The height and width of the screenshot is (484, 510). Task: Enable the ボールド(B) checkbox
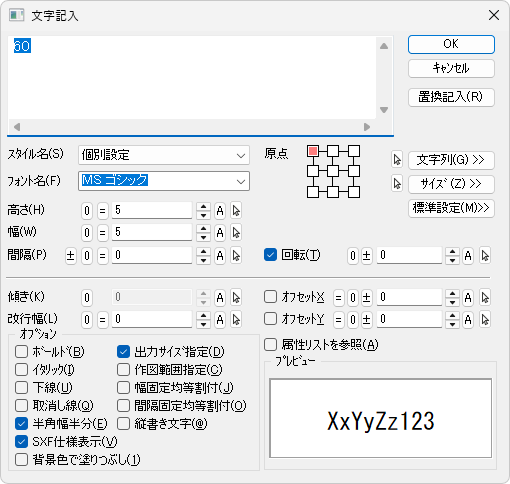tap(21, 352)
